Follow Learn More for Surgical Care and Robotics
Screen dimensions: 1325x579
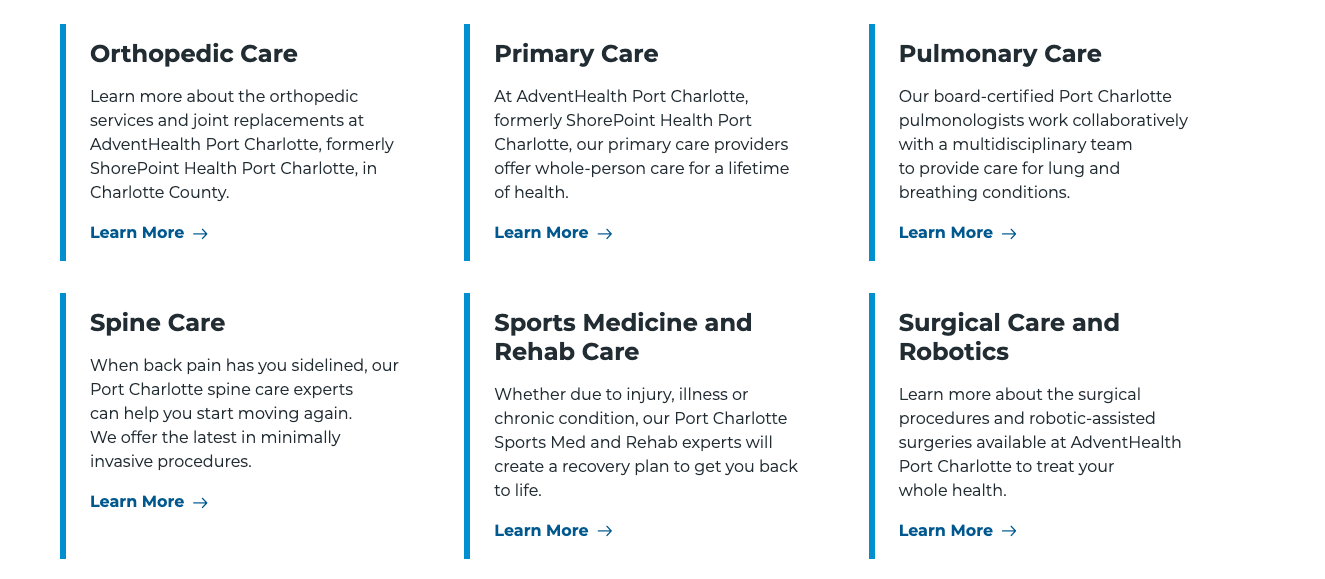pyautogui.click(x=945, y=531)
